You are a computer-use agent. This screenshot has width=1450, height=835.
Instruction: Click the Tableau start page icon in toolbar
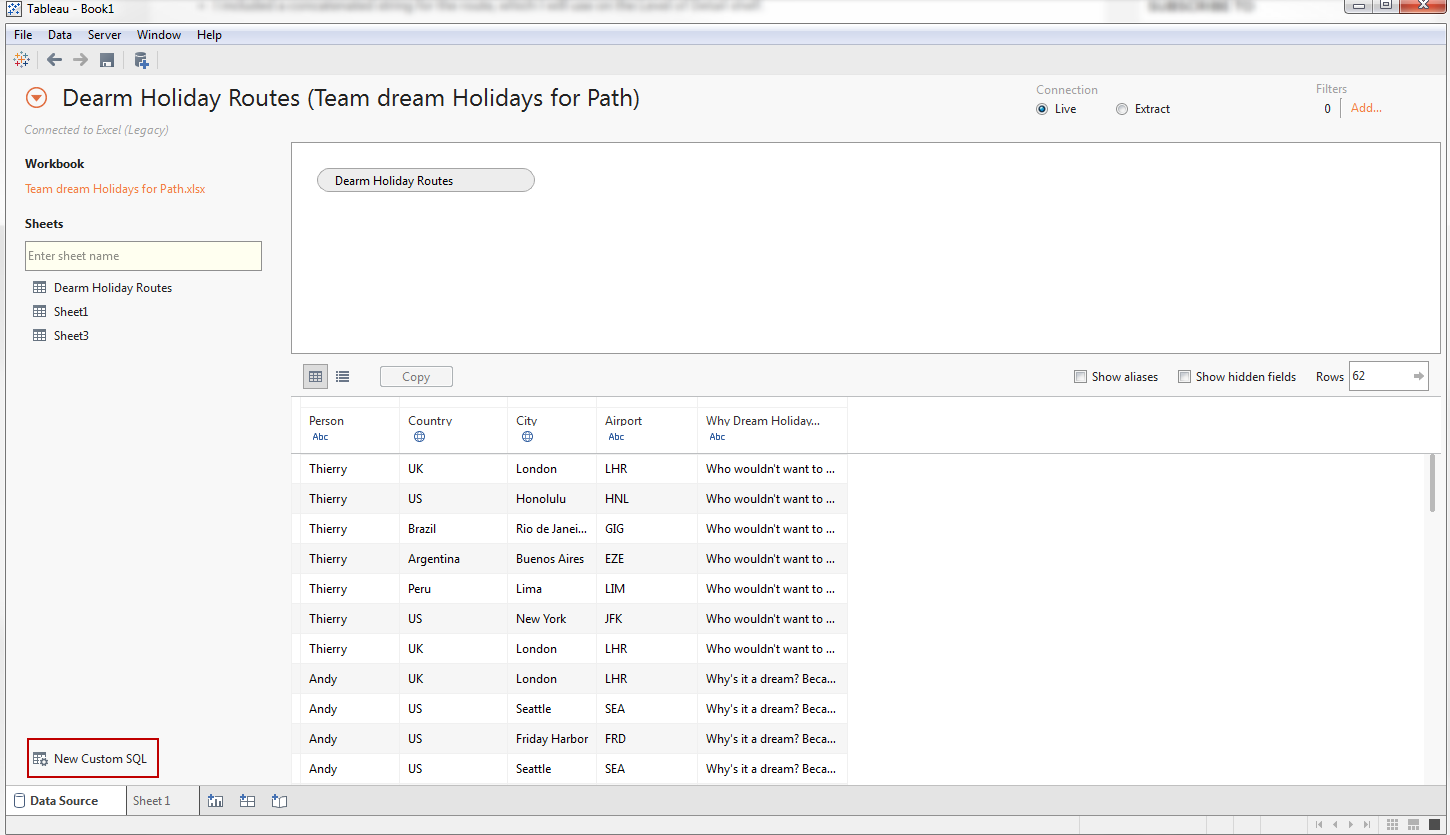pyautogui.click(x=21, y=60)
